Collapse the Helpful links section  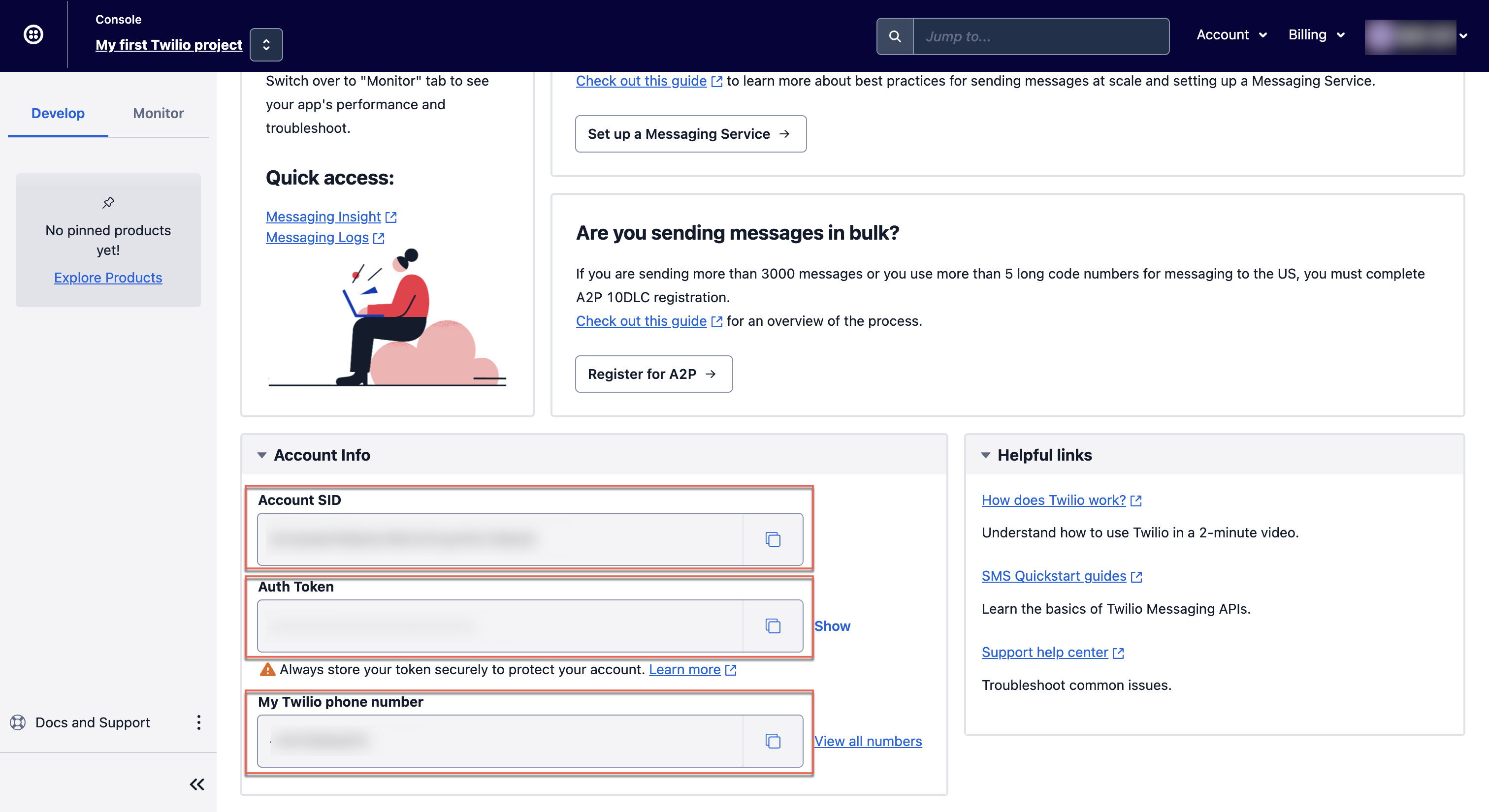pyautogui.click(x=986, y=455)
